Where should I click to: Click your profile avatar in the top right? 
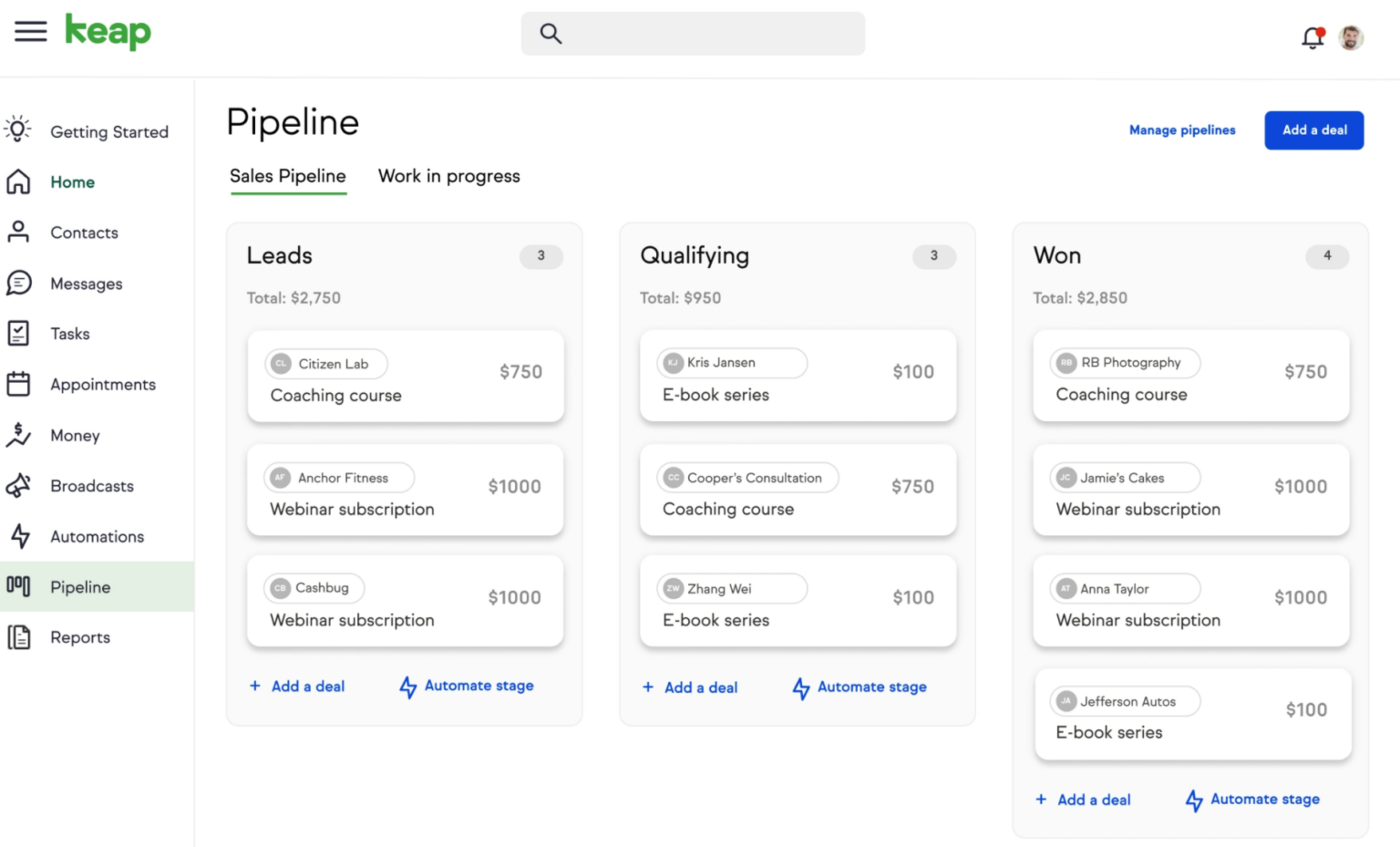click(x=1351, y=36)
